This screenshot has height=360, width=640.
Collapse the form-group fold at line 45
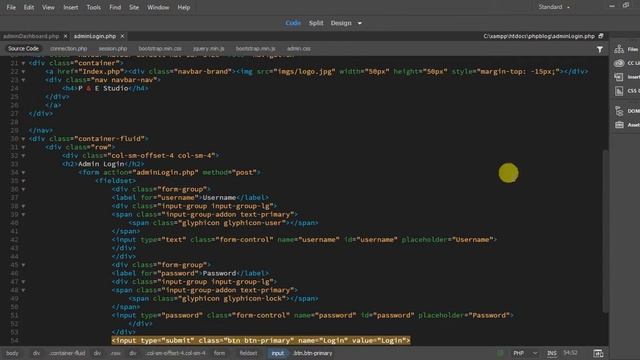(x=23, y=265)
